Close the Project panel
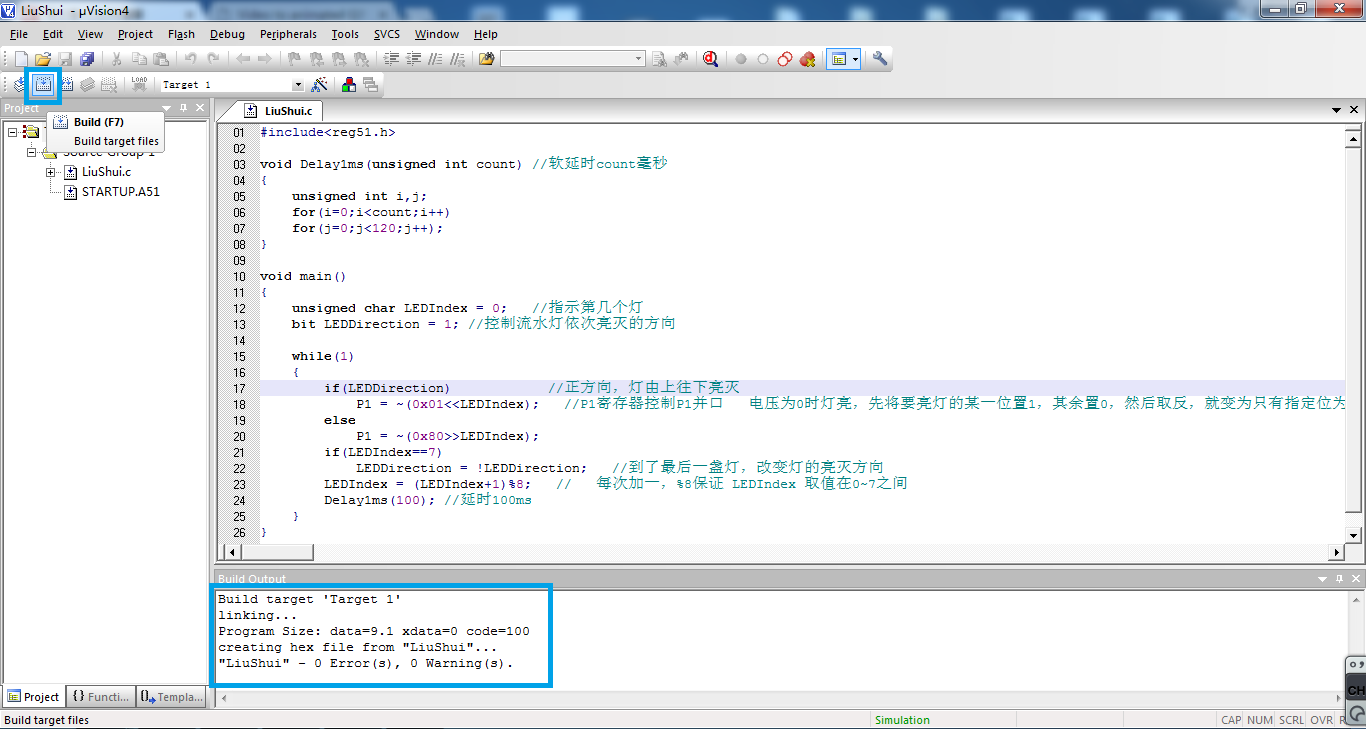Viewport: 1366px width, 729px height. coord(200,108)
